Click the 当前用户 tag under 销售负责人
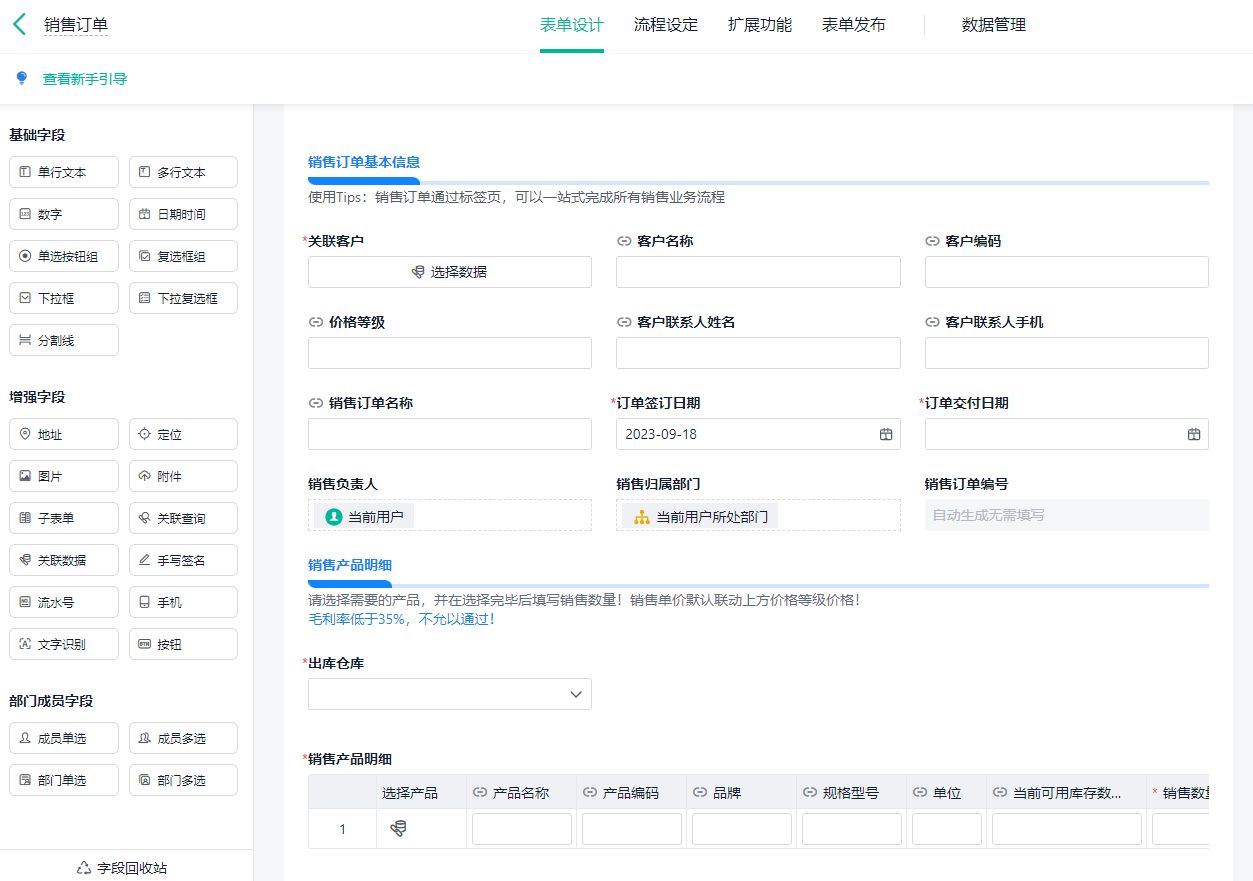1253x881 pixels. tap(364, 516)
